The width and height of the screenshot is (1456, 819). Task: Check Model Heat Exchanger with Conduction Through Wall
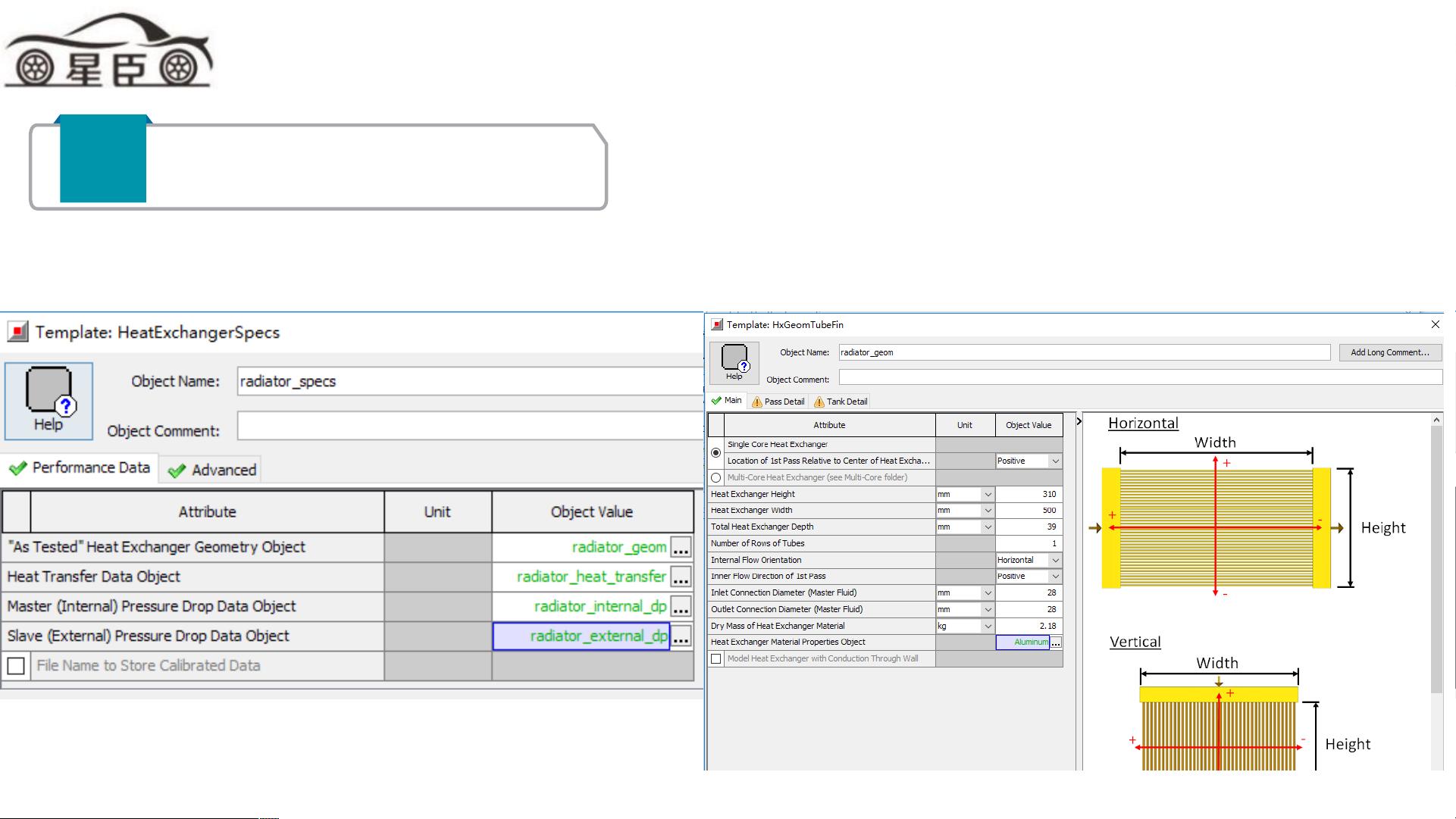click(715, 659)
